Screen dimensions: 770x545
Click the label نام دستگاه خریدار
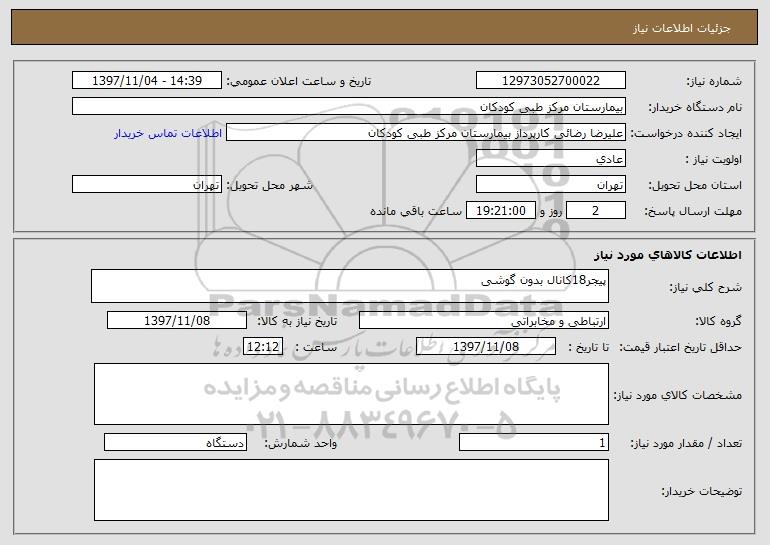pos(695,108)
